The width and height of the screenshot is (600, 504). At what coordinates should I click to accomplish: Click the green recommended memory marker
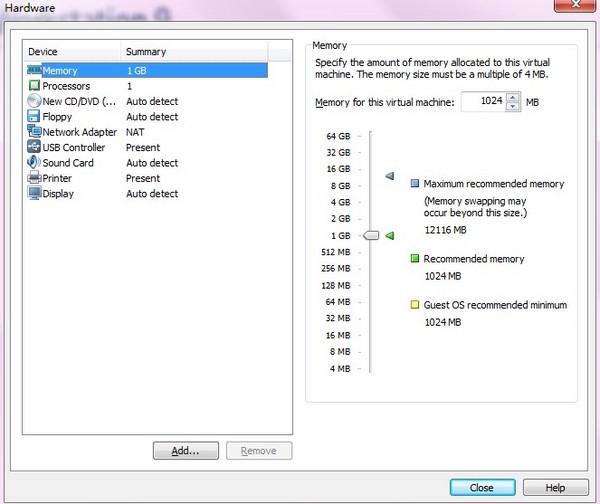click(390, 235)
